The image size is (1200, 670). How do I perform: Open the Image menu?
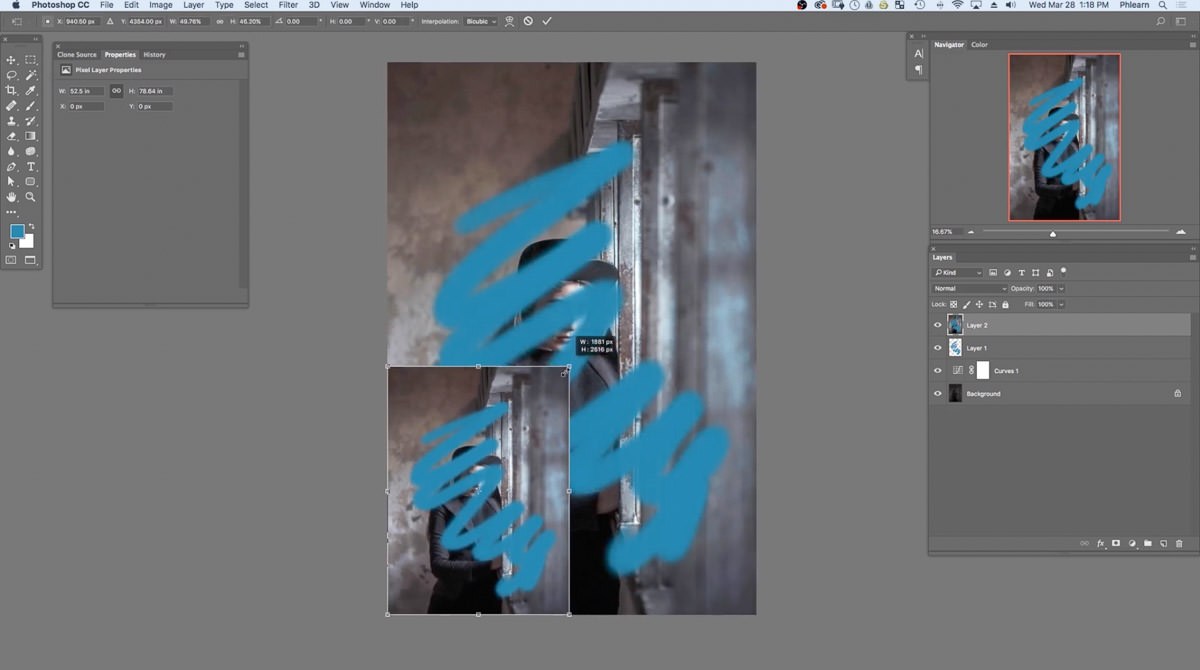tap(161, 5)
